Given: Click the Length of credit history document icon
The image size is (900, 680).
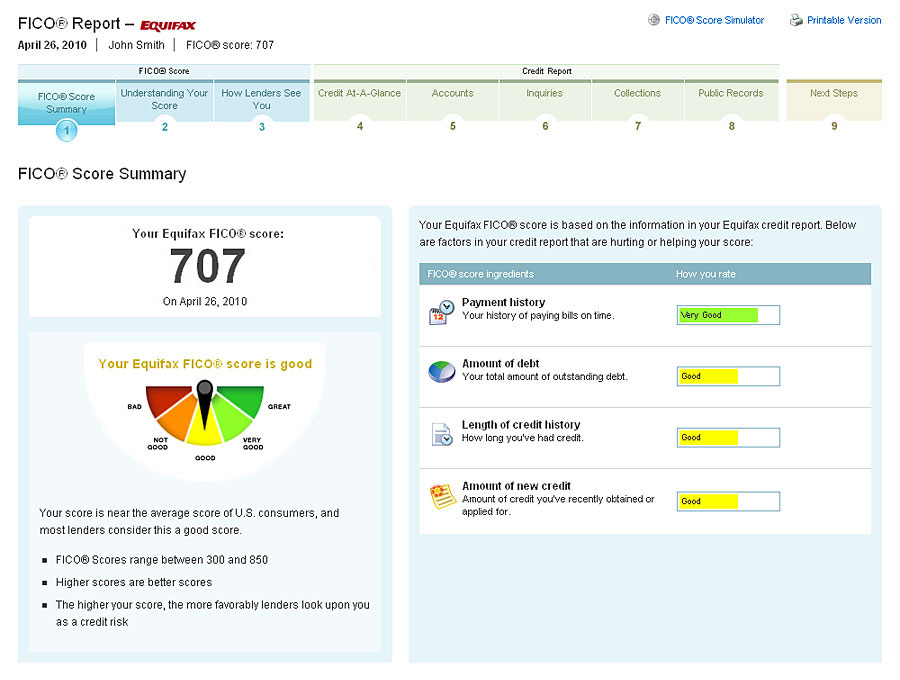Looking at the screenshot, I should [442, 434].
